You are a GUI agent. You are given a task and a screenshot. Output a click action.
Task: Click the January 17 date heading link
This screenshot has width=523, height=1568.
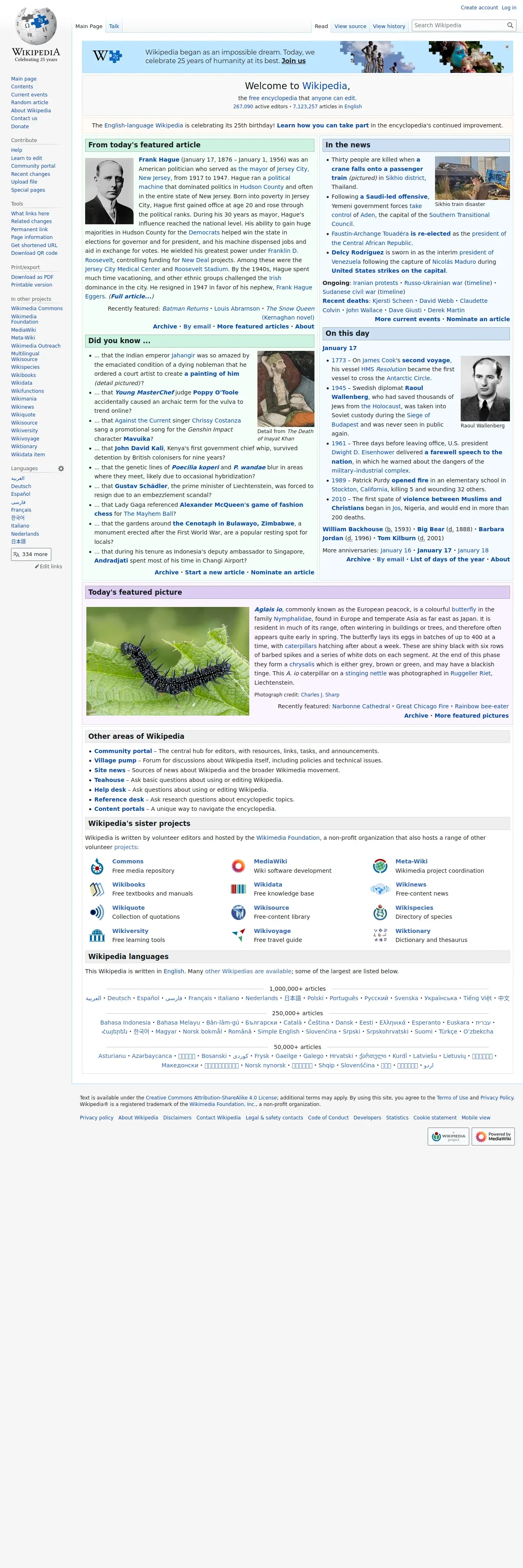click(x=339, y=348)
